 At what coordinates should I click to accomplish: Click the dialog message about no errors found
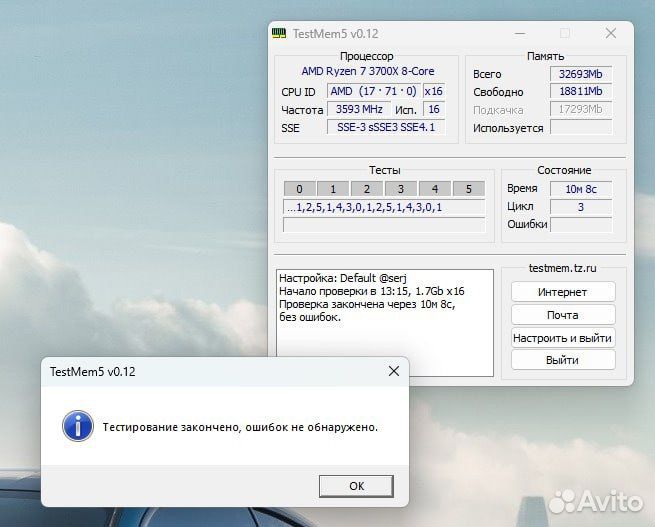click(240, 427)
